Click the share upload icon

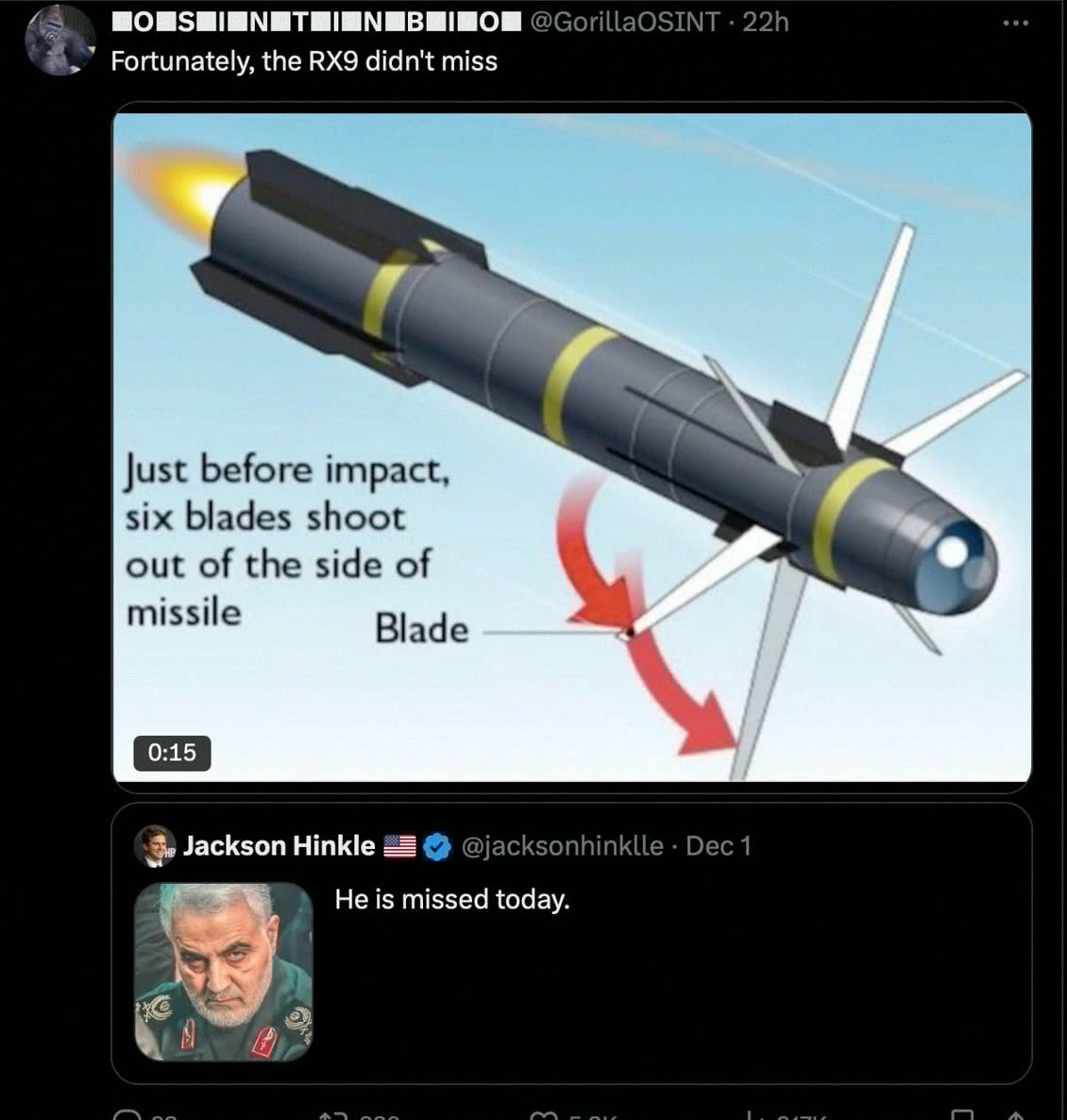pyautogui.click(x=1015, y=1115)
